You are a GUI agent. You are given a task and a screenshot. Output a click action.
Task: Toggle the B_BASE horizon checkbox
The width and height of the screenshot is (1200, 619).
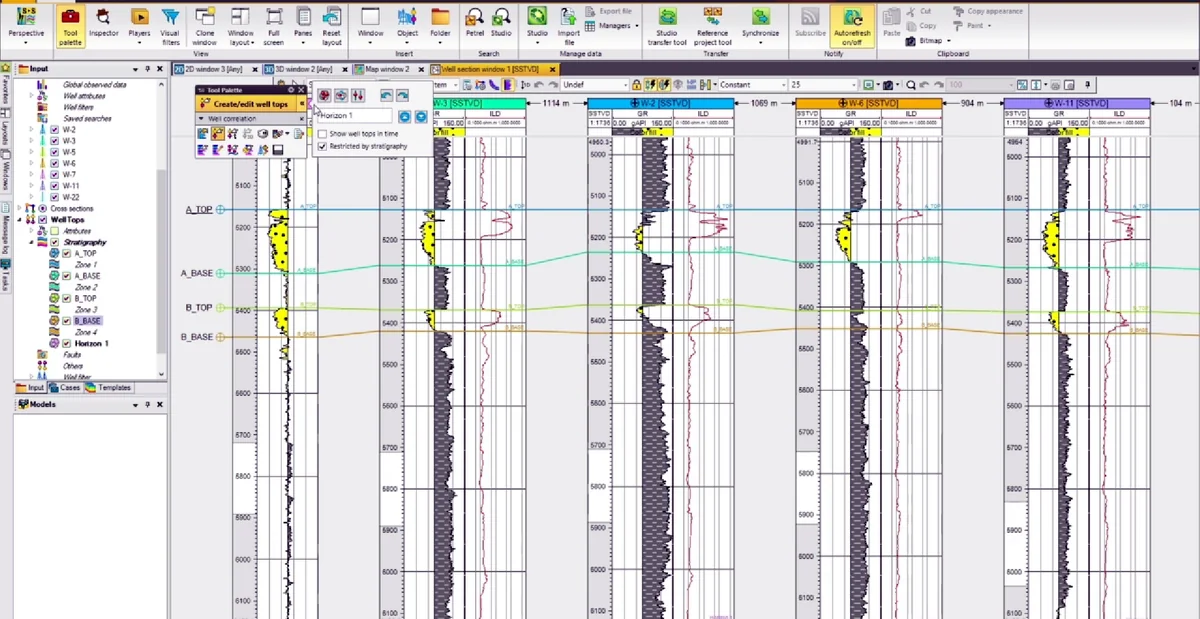[x=67, y=321]
